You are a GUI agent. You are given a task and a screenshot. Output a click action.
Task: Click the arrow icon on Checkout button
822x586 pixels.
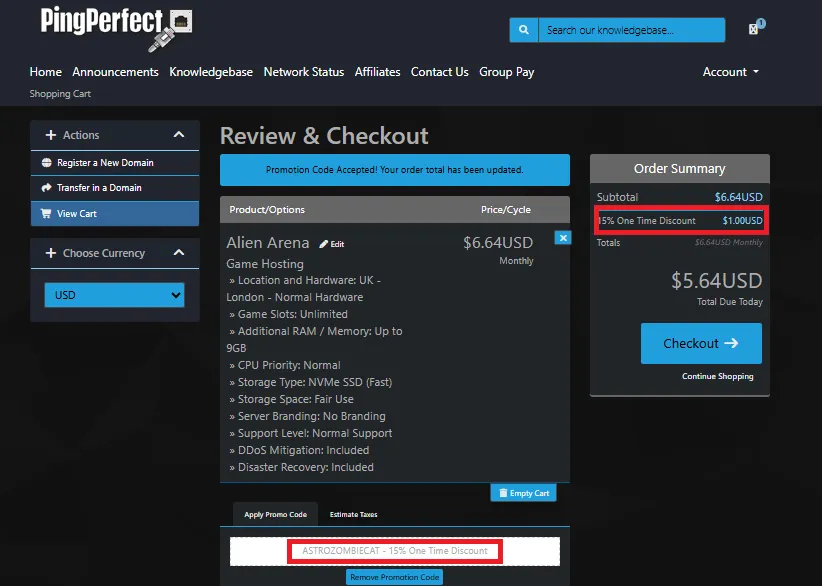[731, 343]
